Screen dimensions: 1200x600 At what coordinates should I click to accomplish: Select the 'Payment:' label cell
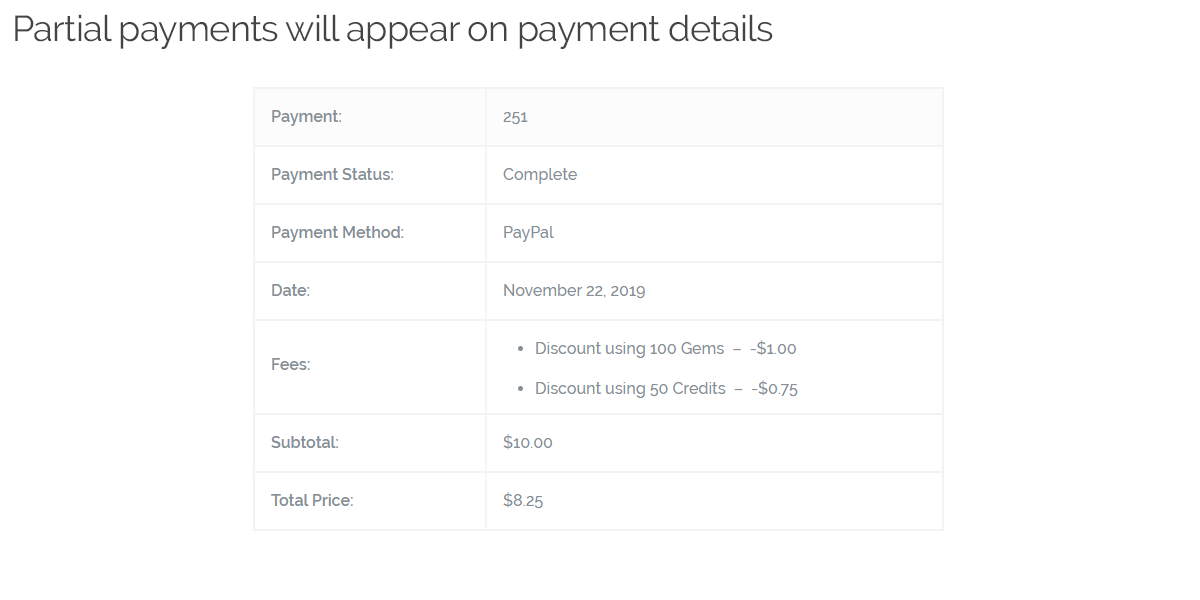point(370,117)
